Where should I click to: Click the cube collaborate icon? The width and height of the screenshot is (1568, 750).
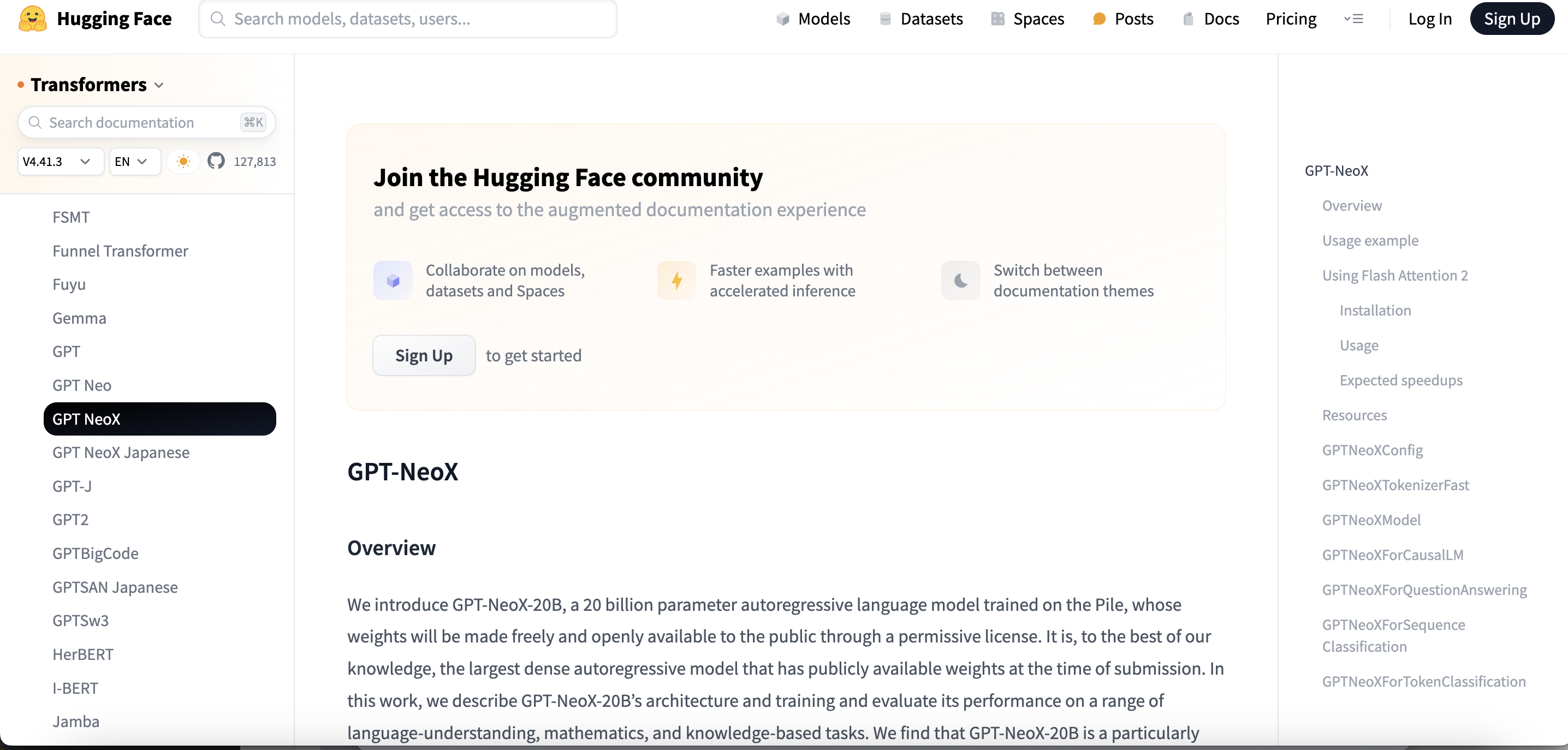[393, 281]
